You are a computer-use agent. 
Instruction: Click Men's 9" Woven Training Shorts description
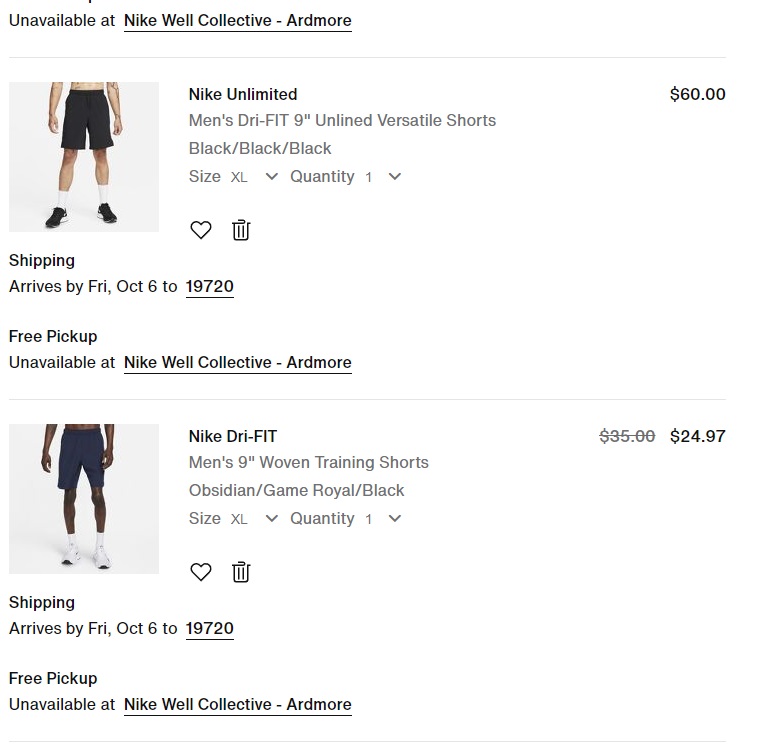pos(308,463)
